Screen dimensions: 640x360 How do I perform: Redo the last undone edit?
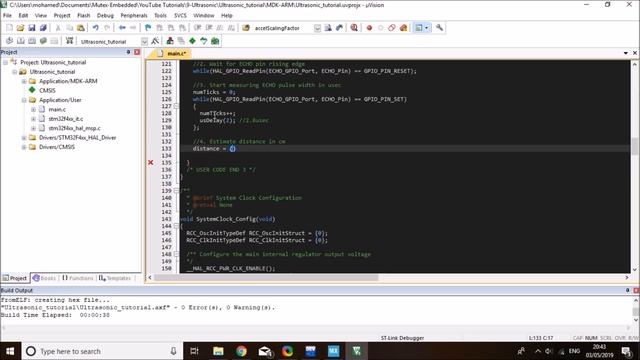[107, 28]
